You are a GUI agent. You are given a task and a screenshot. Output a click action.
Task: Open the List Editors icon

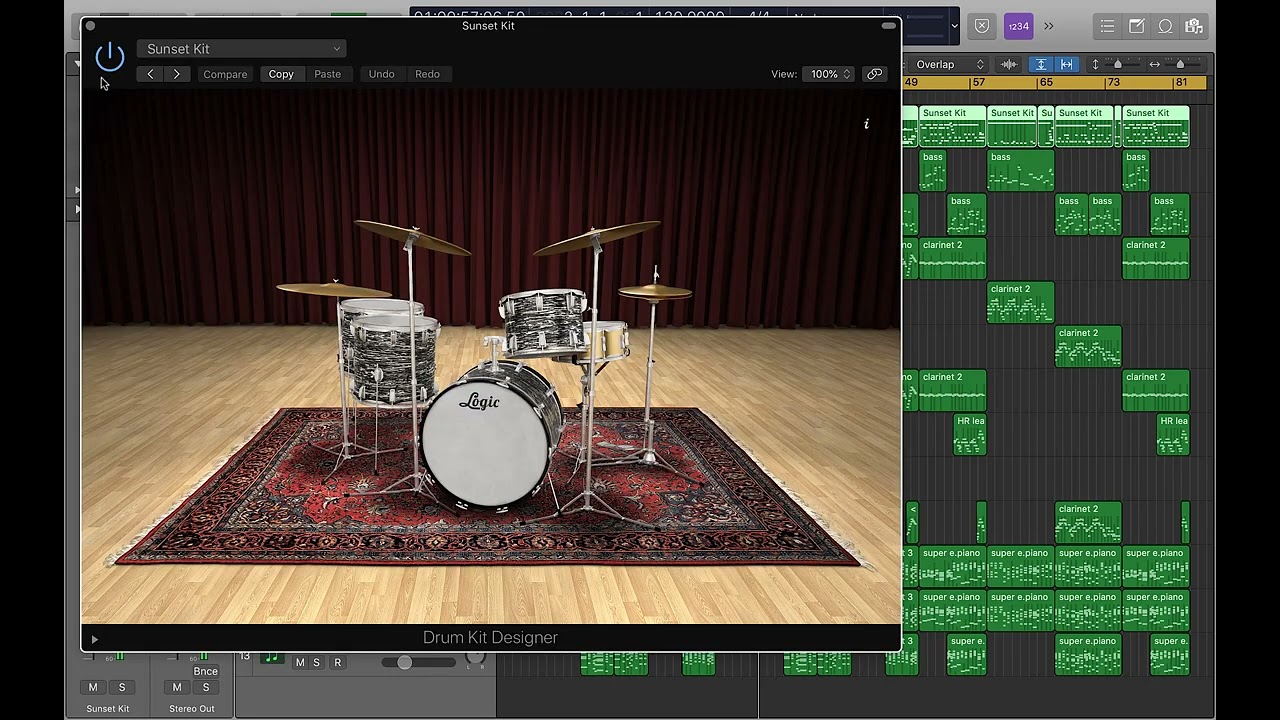[x=1107, y=27]
